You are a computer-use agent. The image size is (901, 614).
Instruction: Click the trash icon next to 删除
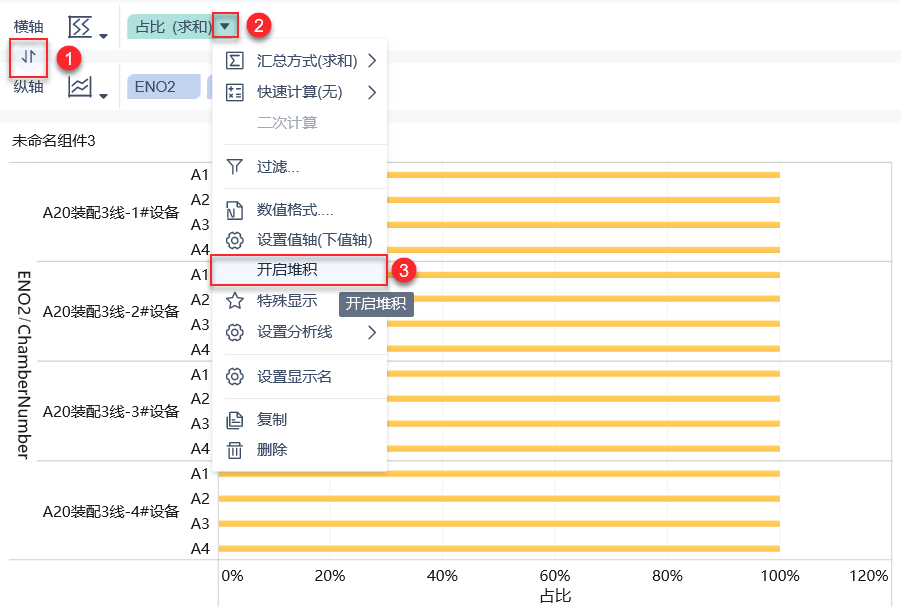(235, 450)
